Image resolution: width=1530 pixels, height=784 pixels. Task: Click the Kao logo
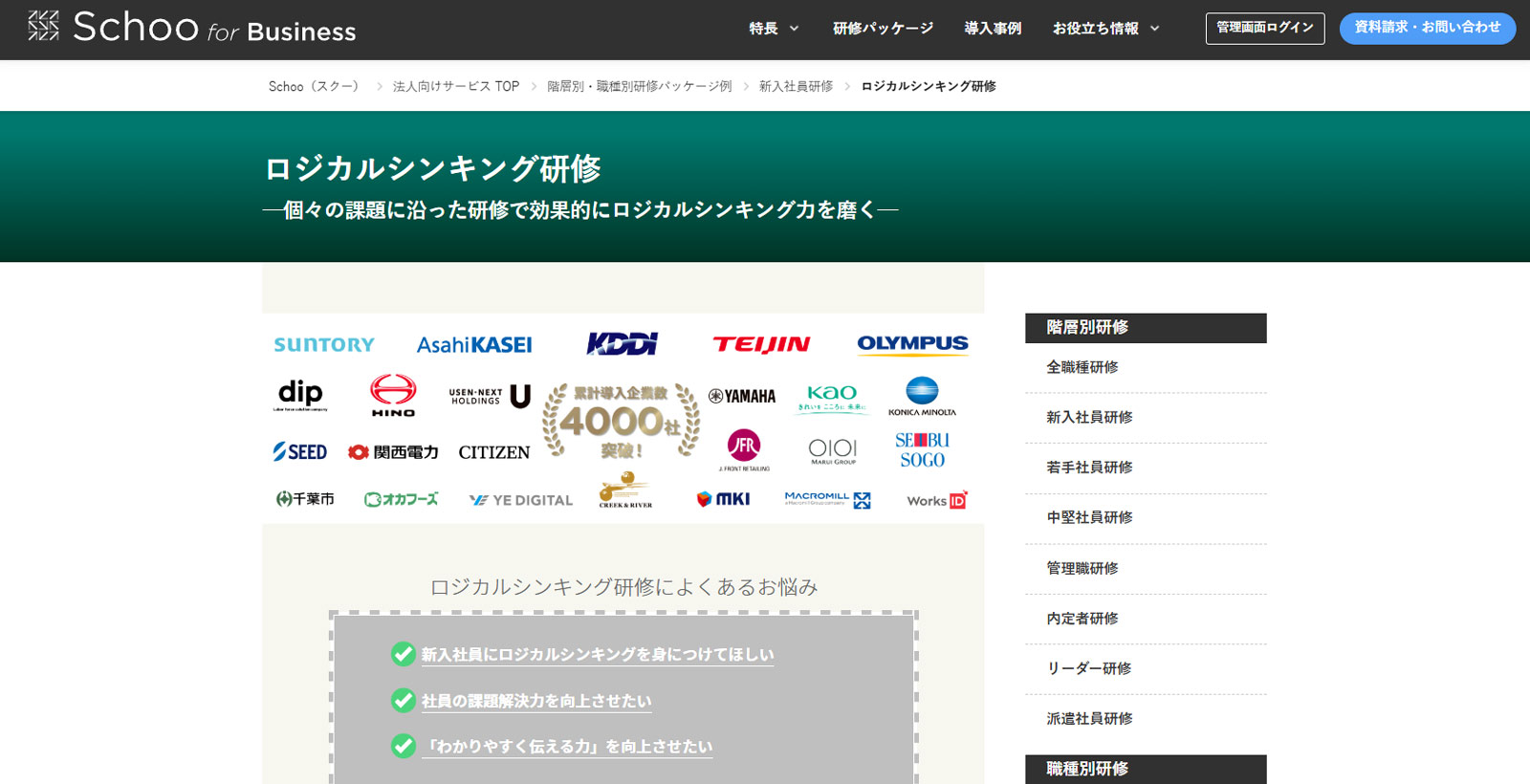pyautogui.click(x=832, y=399)
